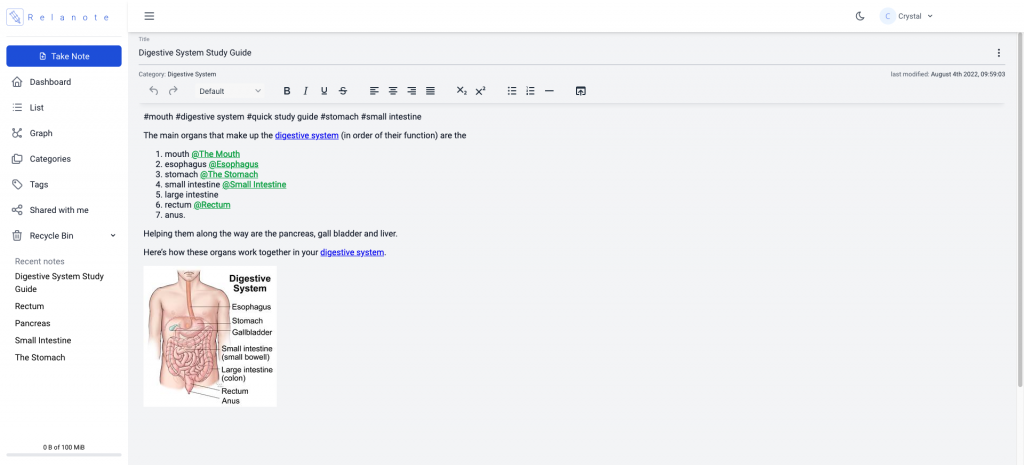Image resolution: width=1024 pixels, height=465 pixels.
Task: Justify text alignment
Action: (430, 91)
